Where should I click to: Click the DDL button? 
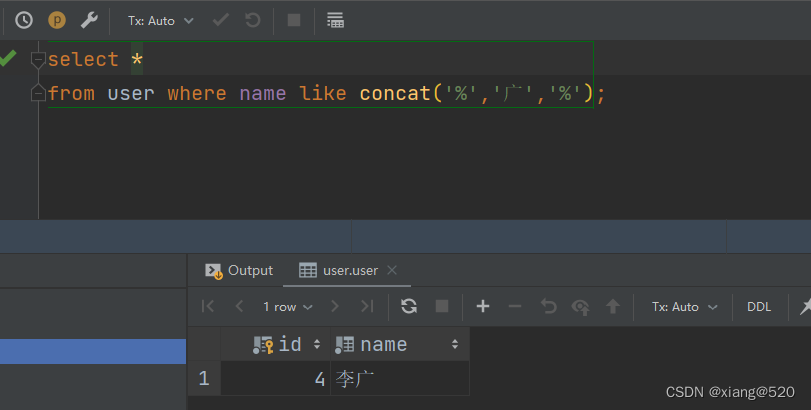pos(759,307)
